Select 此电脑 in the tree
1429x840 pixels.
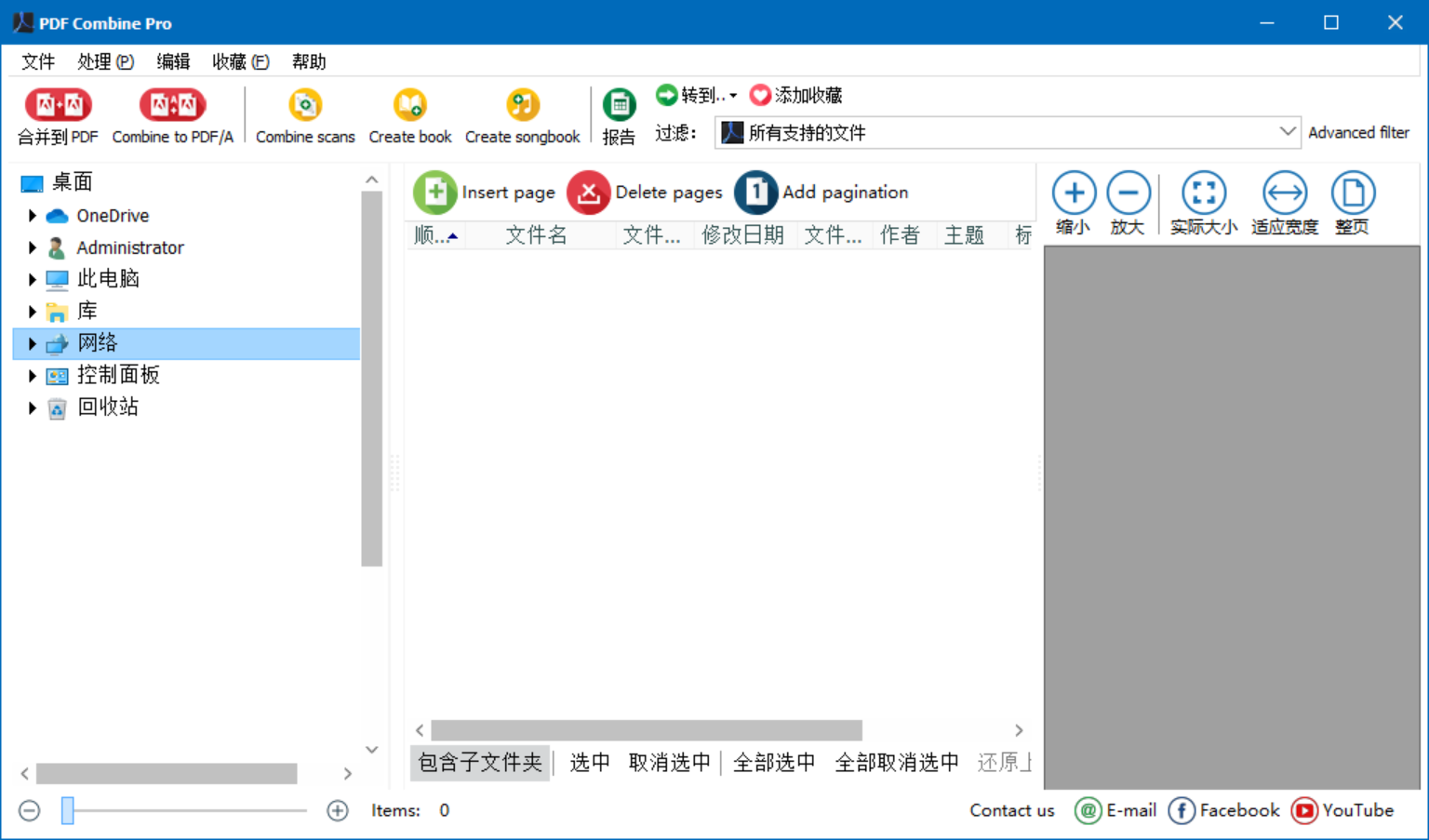pyautogui.click(x=108, y=279)
